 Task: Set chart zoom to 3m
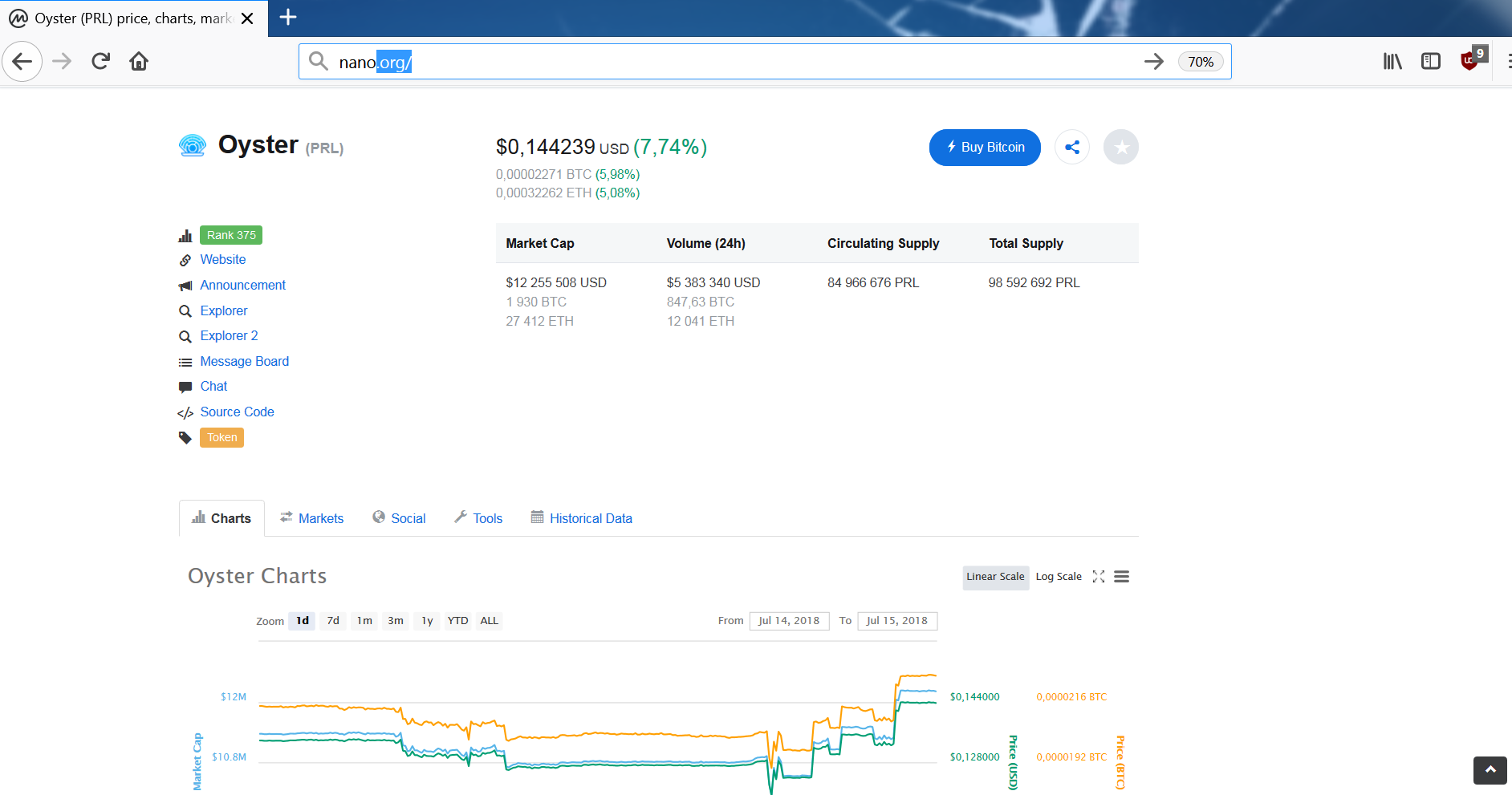coord(396,621)
